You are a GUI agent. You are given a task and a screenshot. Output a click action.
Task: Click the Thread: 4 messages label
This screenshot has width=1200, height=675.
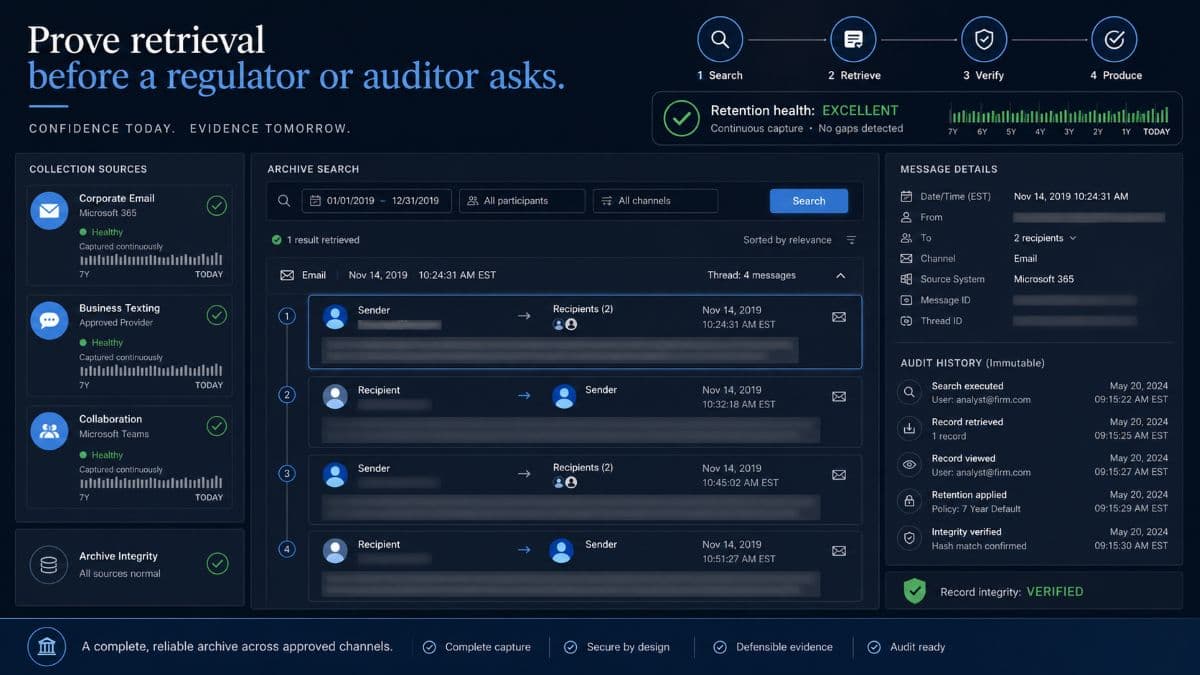[x=751, y=275]
